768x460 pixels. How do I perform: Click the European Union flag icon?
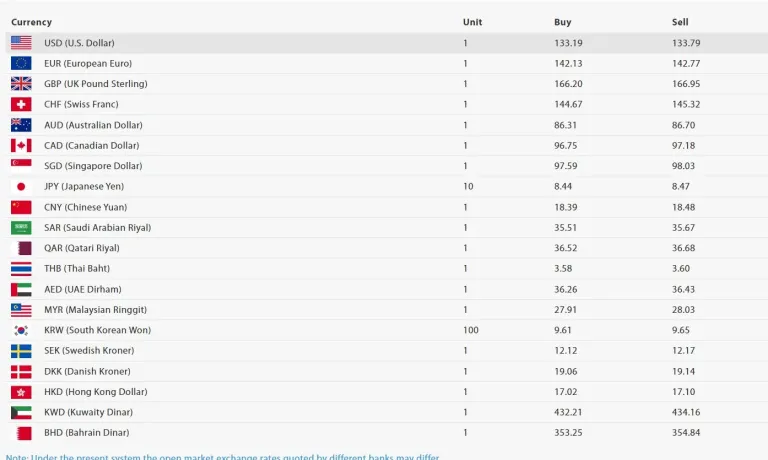click(x=21, y=63)
